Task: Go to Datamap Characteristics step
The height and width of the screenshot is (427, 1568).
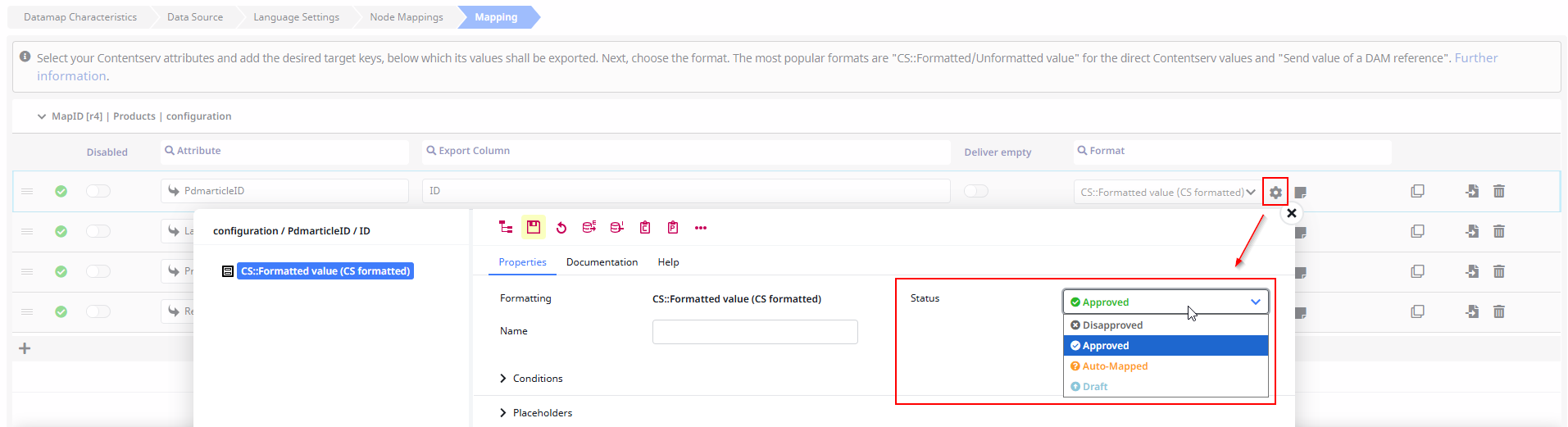Action: (x=80, y=17)
